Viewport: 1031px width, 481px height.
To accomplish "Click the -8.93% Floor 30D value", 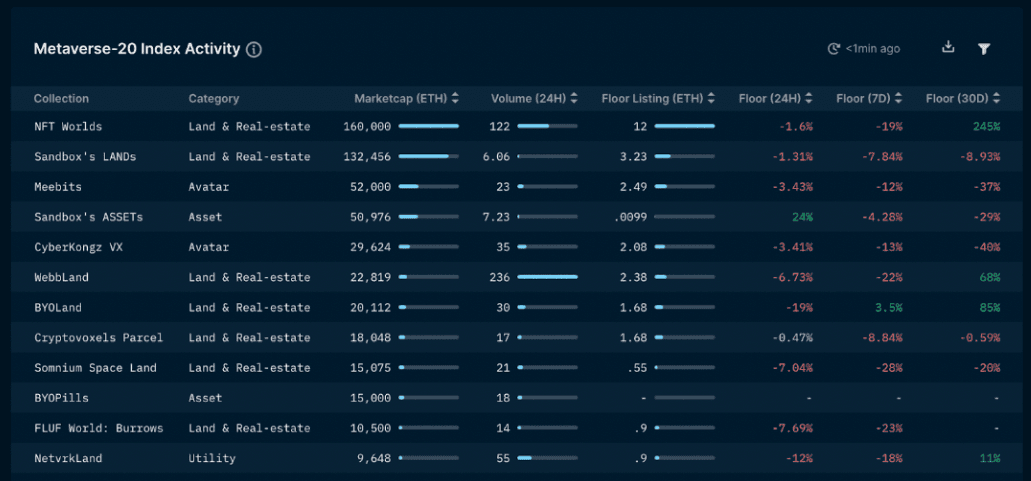I will click(980, 156).
